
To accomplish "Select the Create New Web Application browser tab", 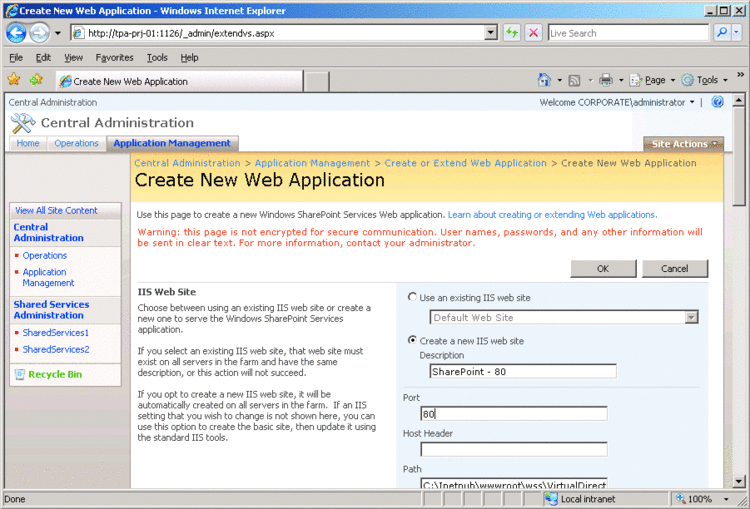I will (x=179, y=81).
